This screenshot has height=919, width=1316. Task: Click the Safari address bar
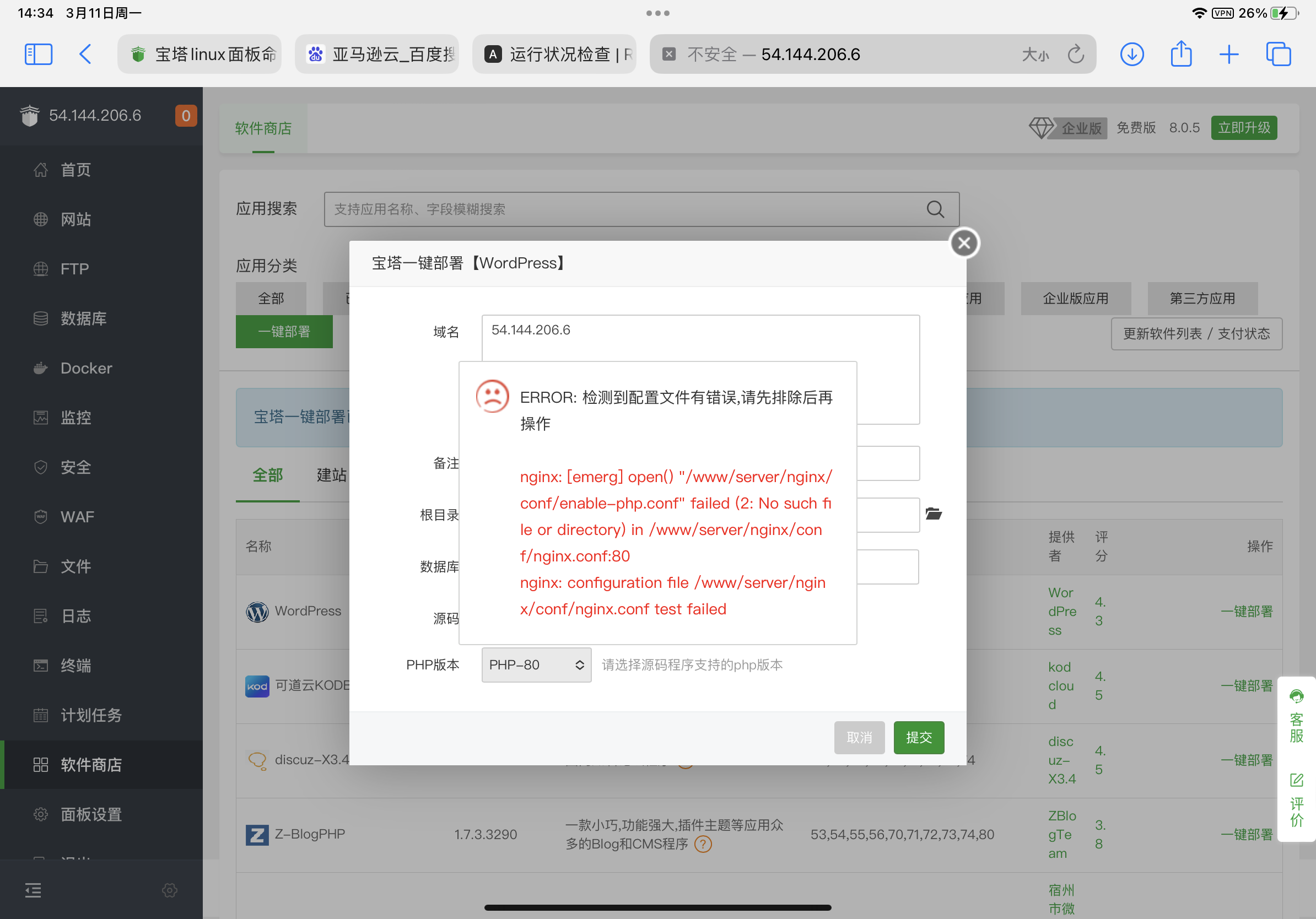tap(872, 55)
